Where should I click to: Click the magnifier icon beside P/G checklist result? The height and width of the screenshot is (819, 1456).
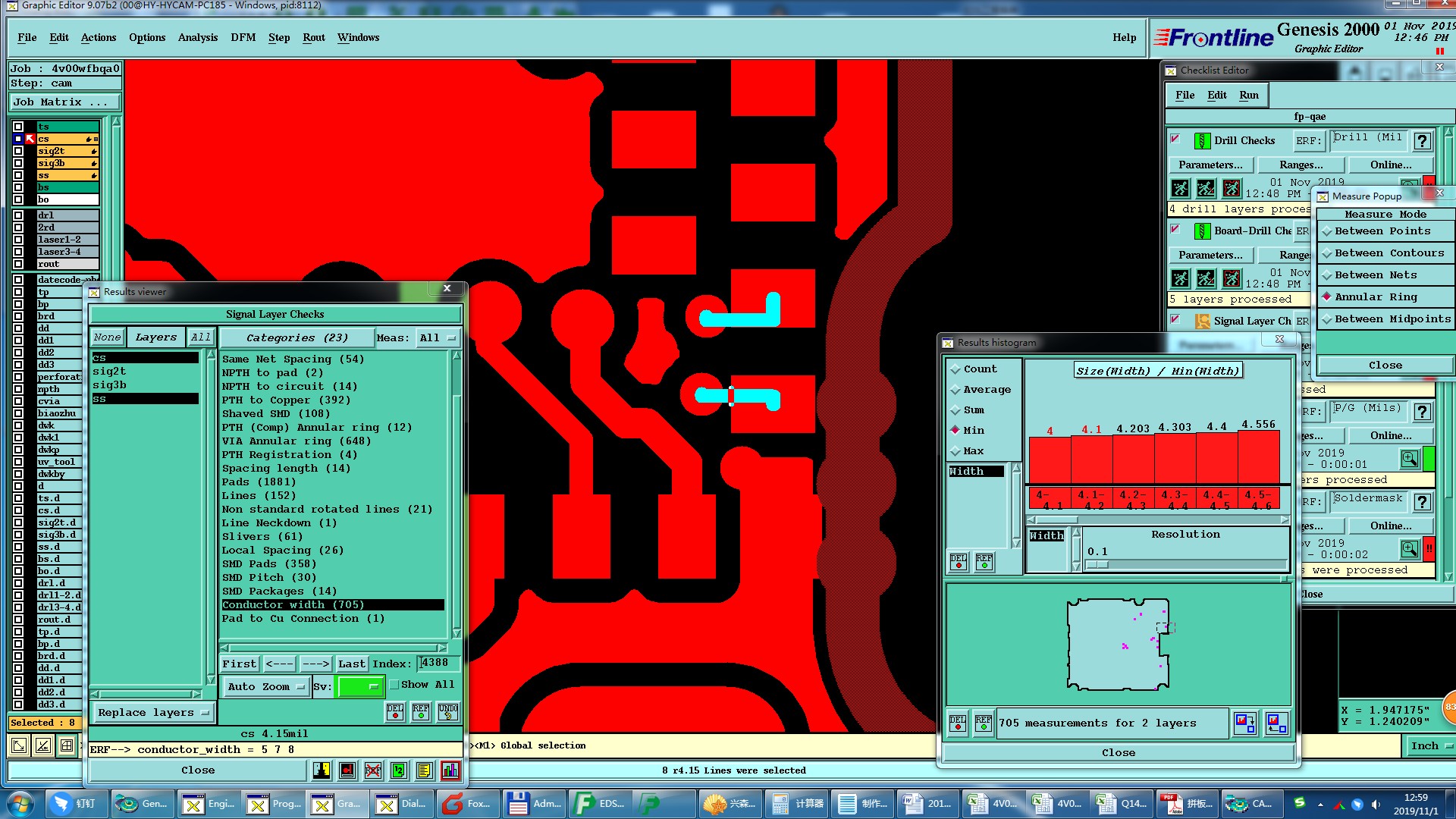pyautogui.click(x=1409, y=459)
